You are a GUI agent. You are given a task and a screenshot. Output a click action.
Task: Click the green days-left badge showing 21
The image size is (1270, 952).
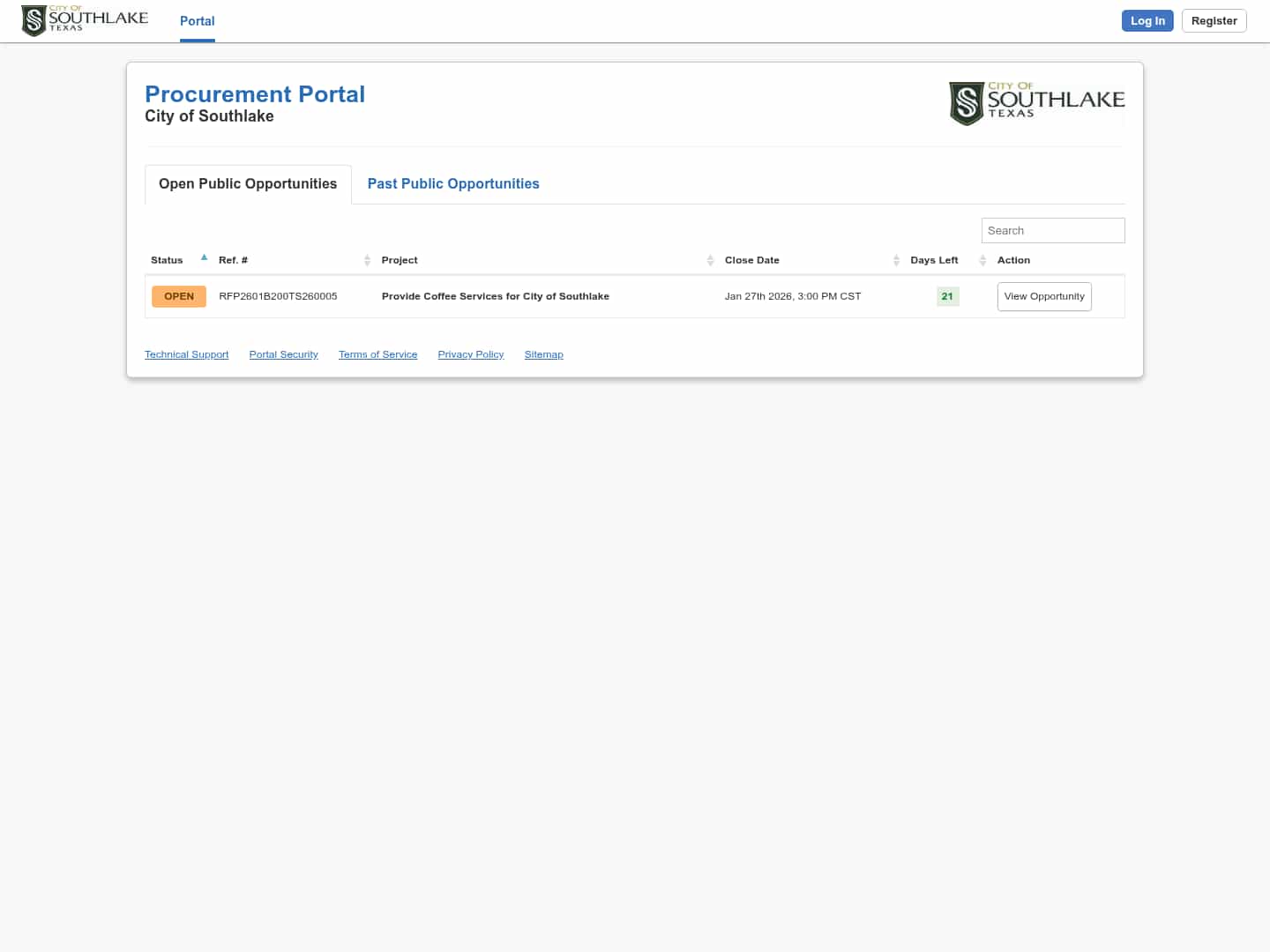(947, 296)
